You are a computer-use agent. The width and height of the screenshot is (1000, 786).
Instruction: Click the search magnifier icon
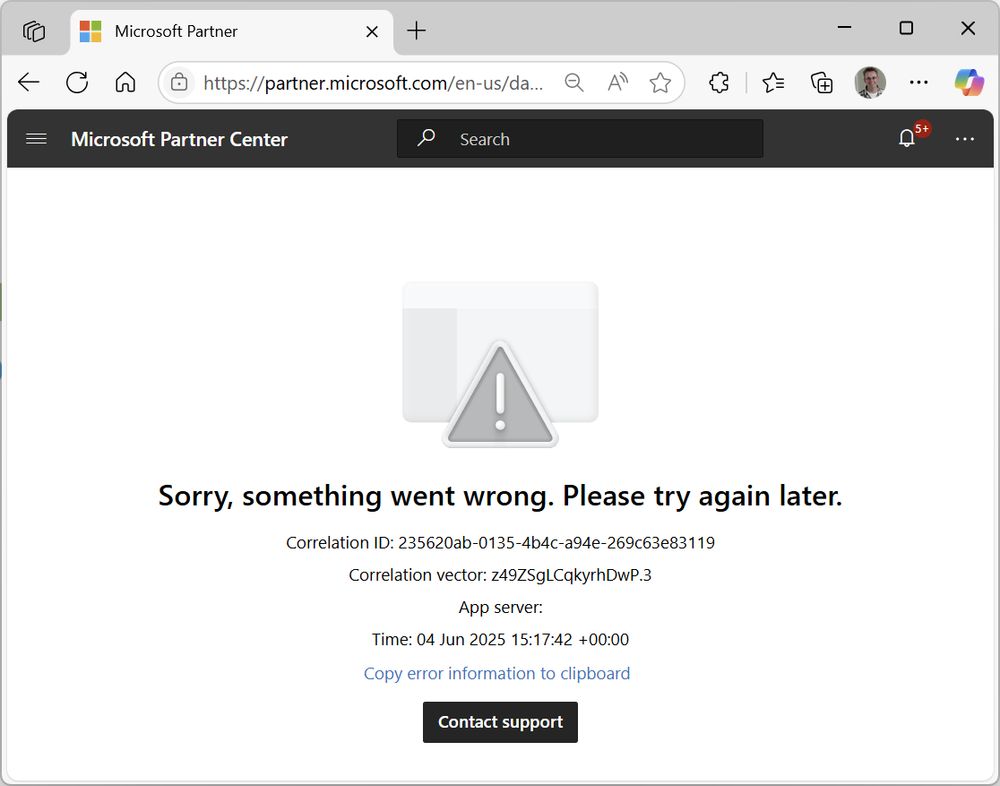pos(426,138)
